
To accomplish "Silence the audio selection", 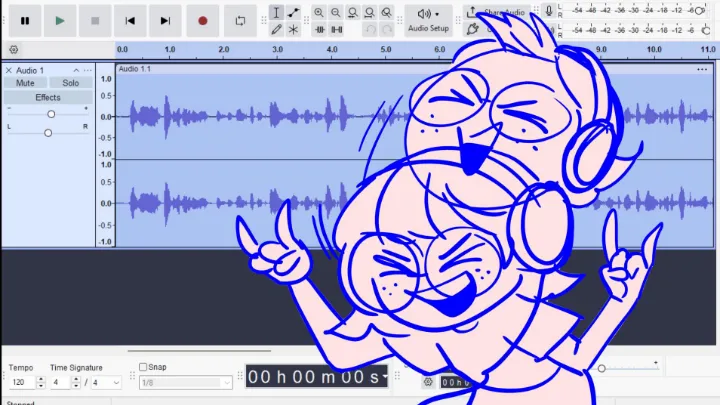I will 337,30.
